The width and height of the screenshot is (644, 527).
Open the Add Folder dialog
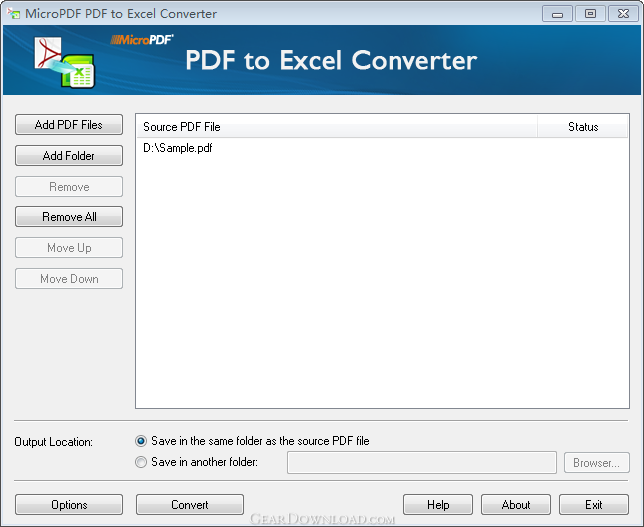69,156
